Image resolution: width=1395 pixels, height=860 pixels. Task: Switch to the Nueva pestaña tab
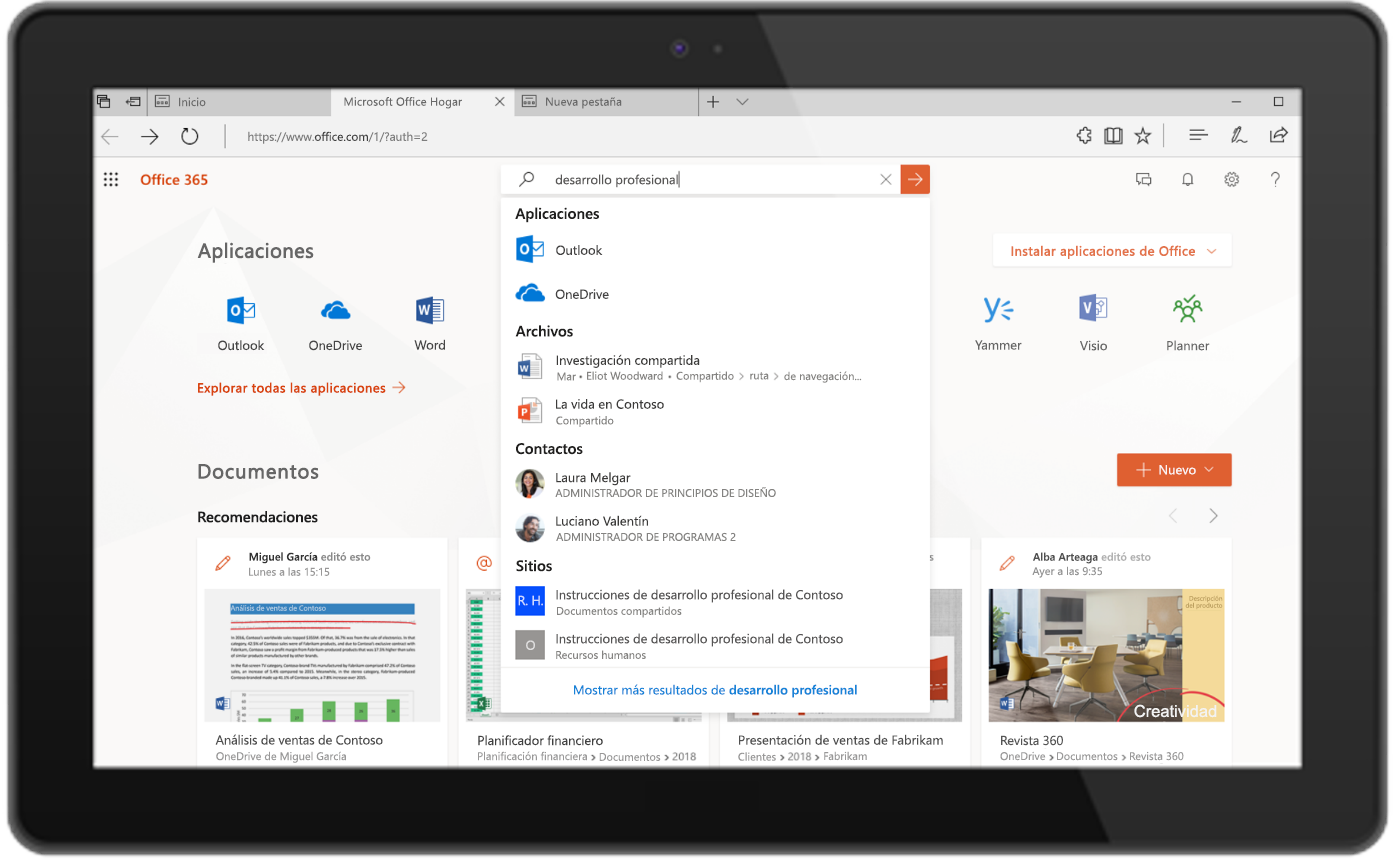click(606, 102)
